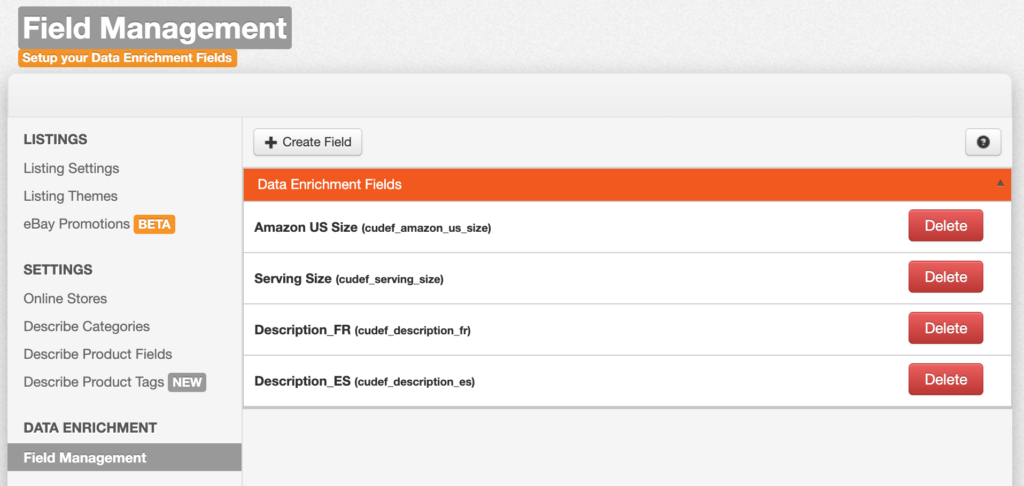Image resolution: width=1024 pixels, height=486 pixels.
Task: Open Describe Categories
Action: tap(86, 326)
